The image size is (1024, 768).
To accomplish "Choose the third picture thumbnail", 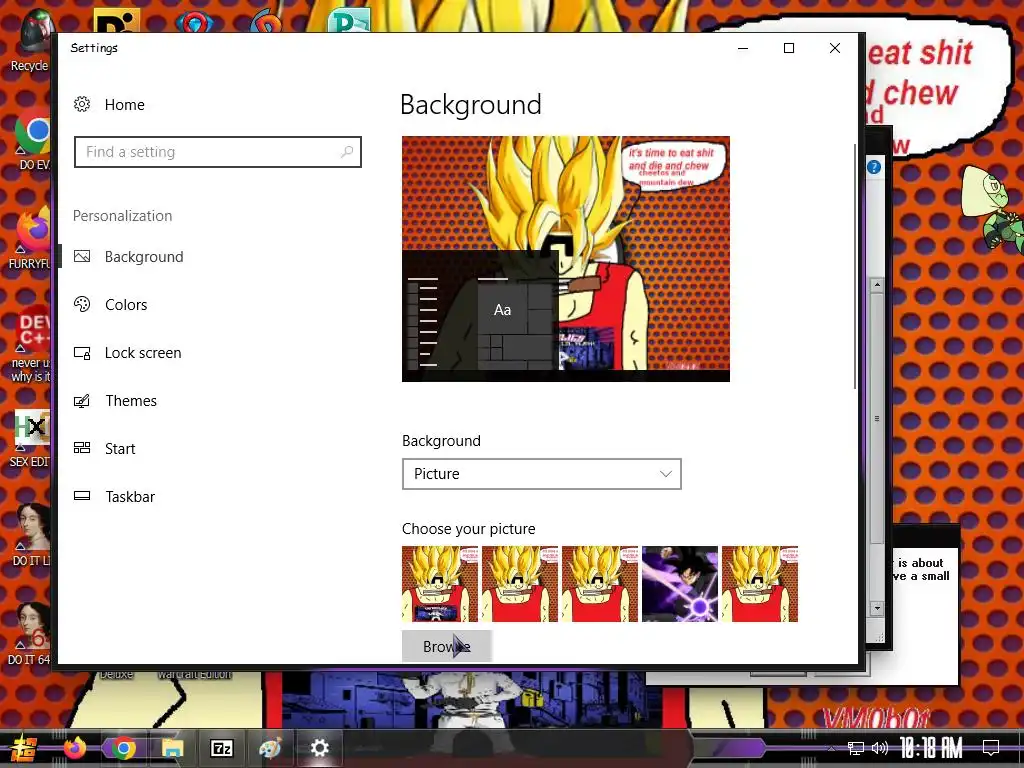I will [x=600, y=584].
